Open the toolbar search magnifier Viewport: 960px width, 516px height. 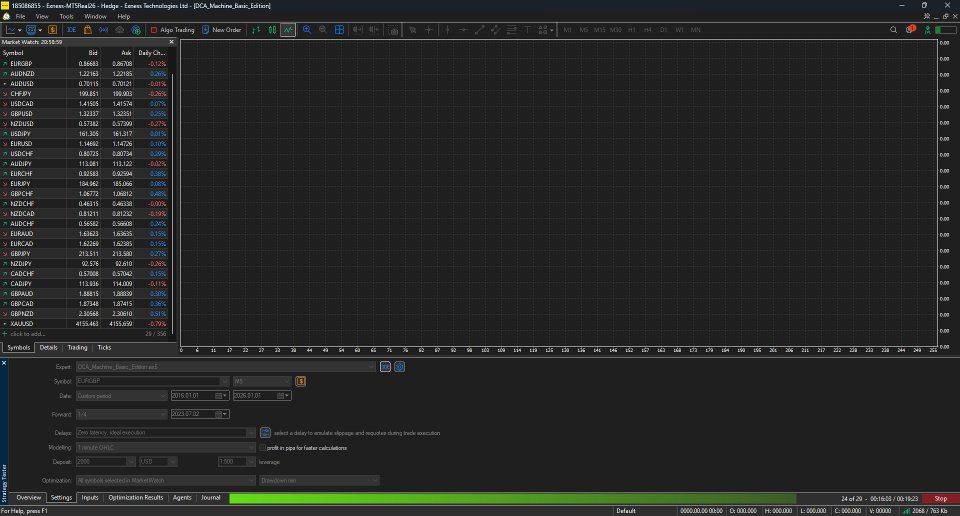pos(893,29)
